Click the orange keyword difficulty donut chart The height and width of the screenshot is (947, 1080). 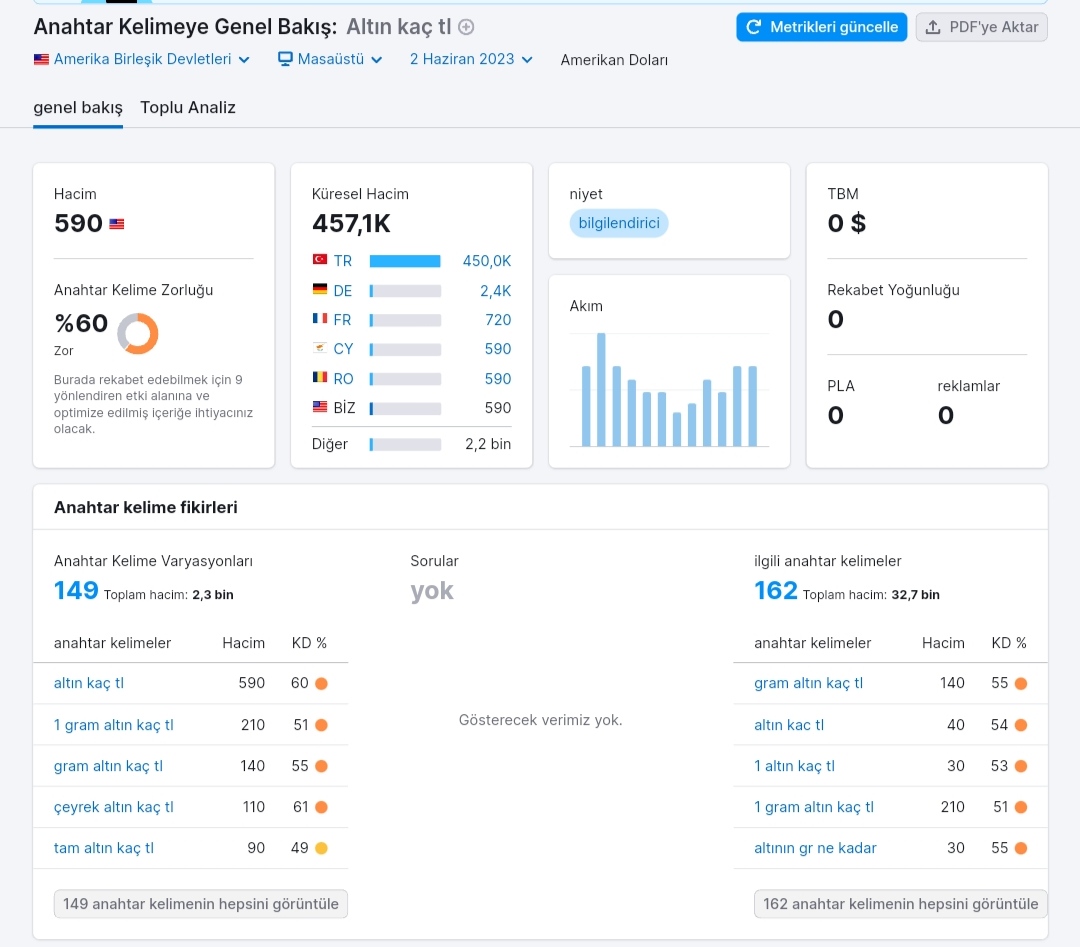138,333
